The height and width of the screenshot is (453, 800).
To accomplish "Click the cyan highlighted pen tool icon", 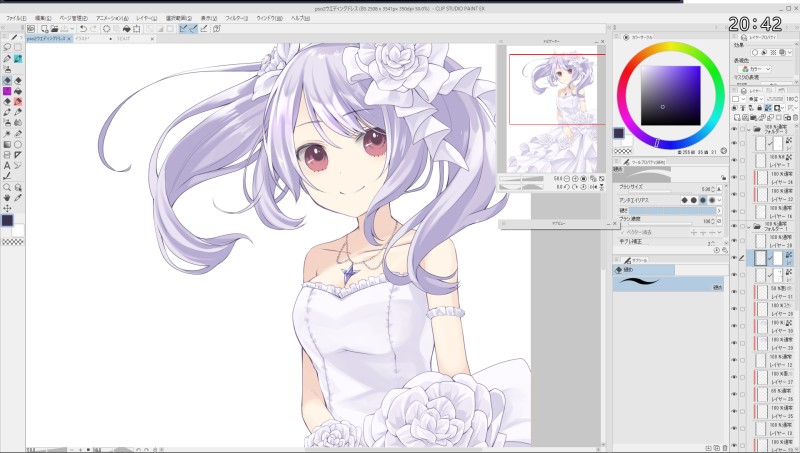I will [18, 59].
